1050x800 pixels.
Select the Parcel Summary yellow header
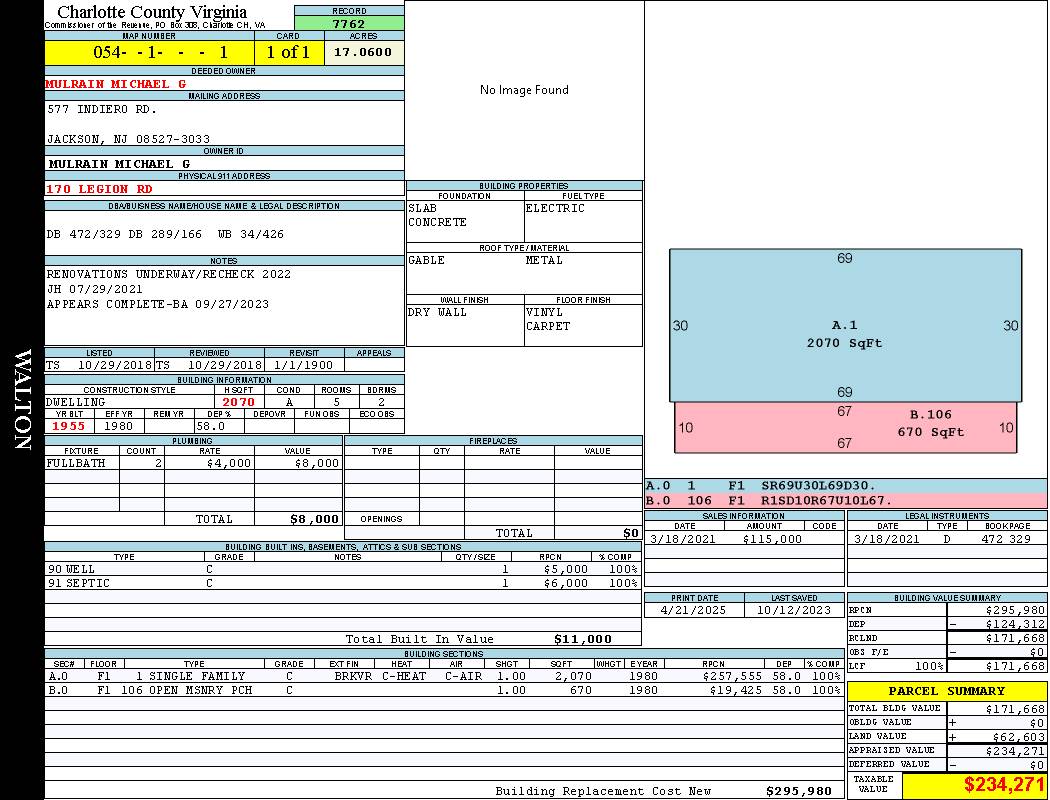click(x=946, y=691)
